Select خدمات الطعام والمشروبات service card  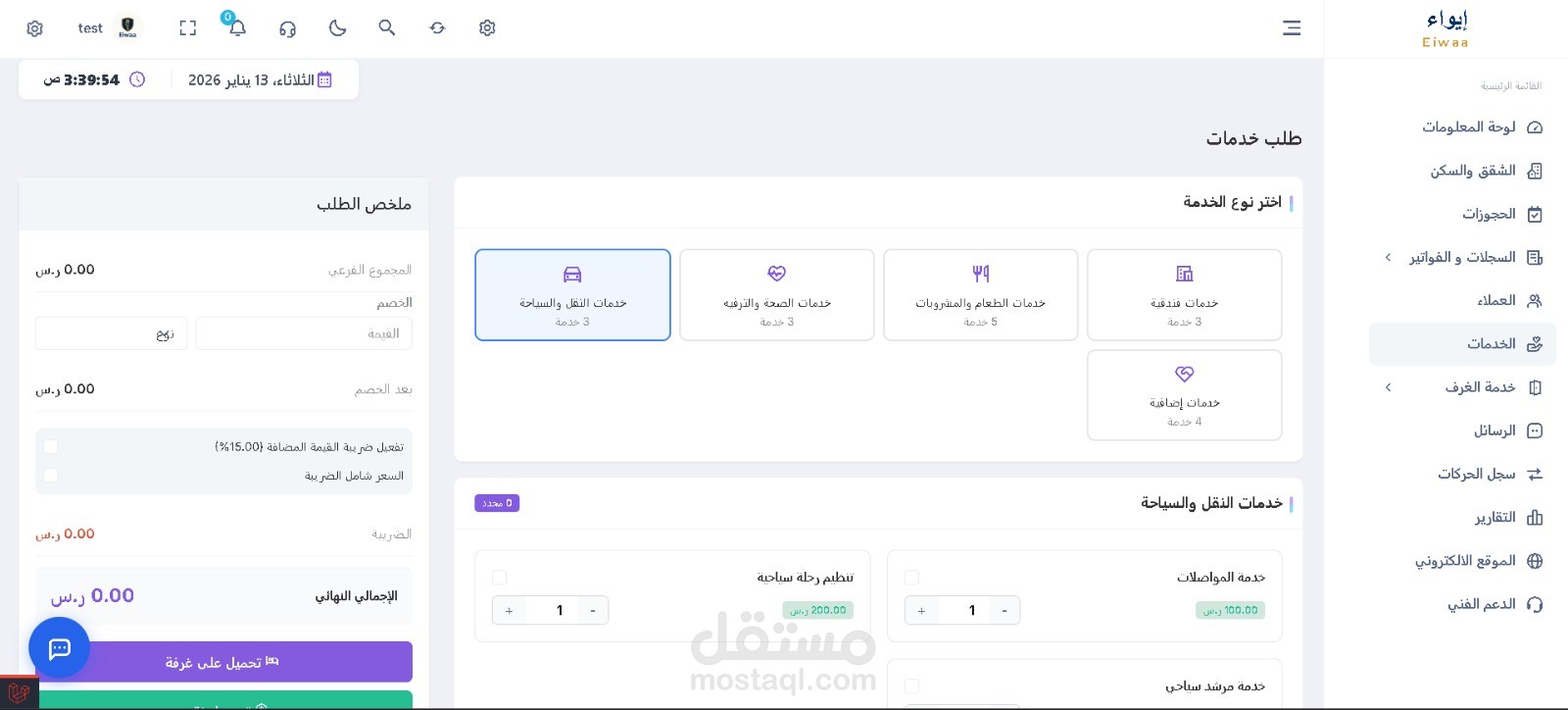point(980,295)
